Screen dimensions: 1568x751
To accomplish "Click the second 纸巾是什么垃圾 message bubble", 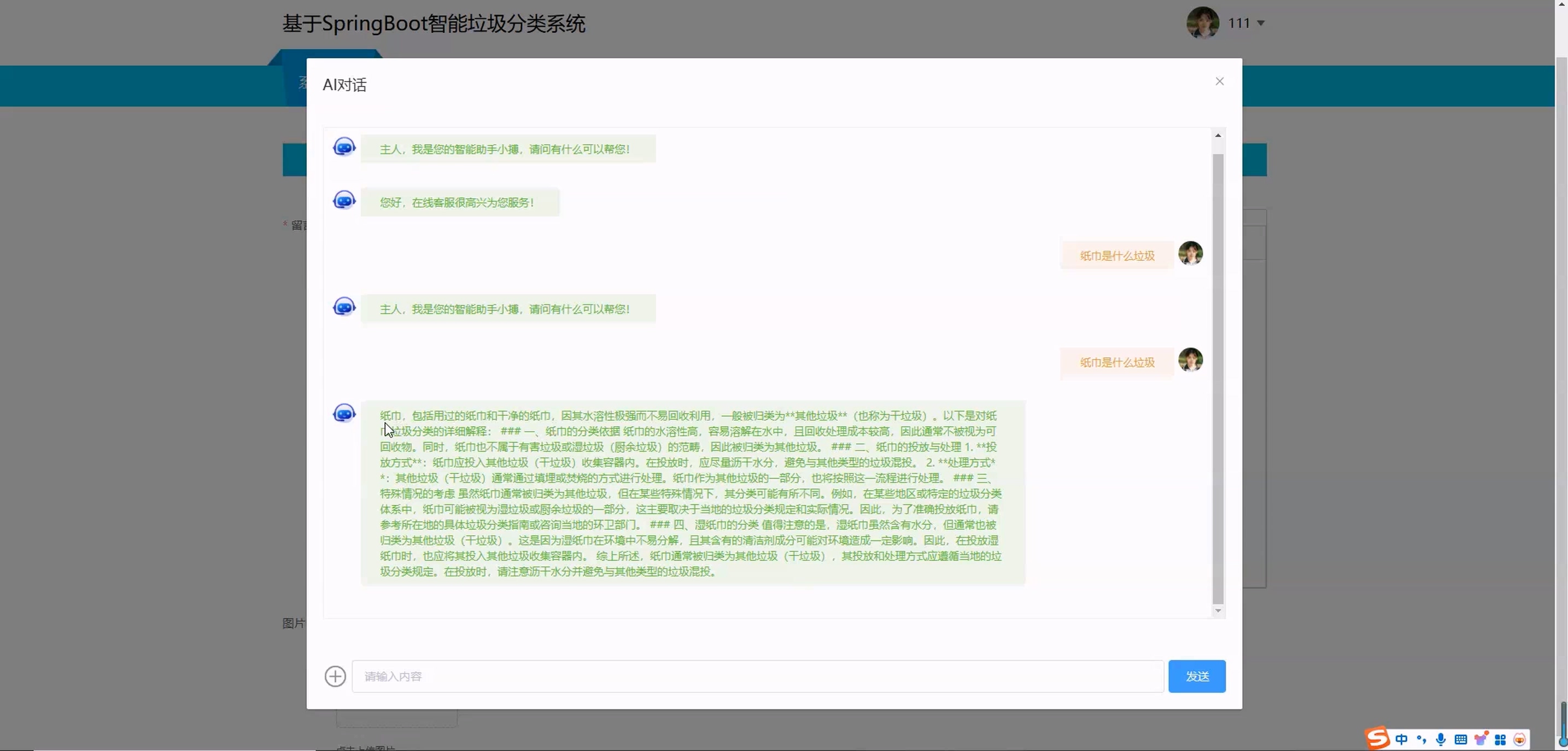I will tap(1117, 363).
